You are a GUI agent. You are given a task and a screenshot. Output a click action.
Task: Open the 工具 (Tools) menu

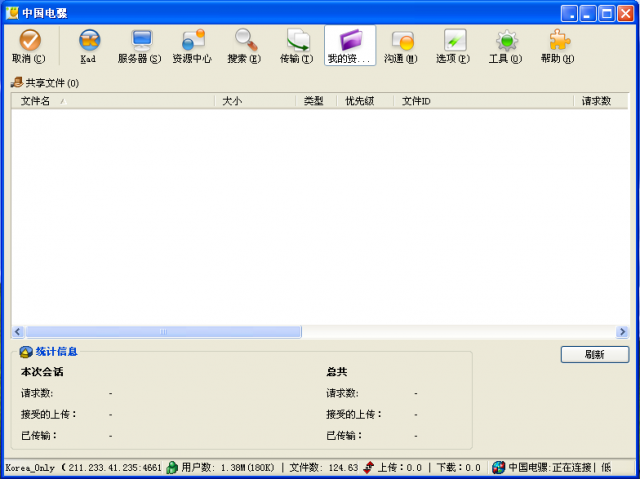click(505, 45)
